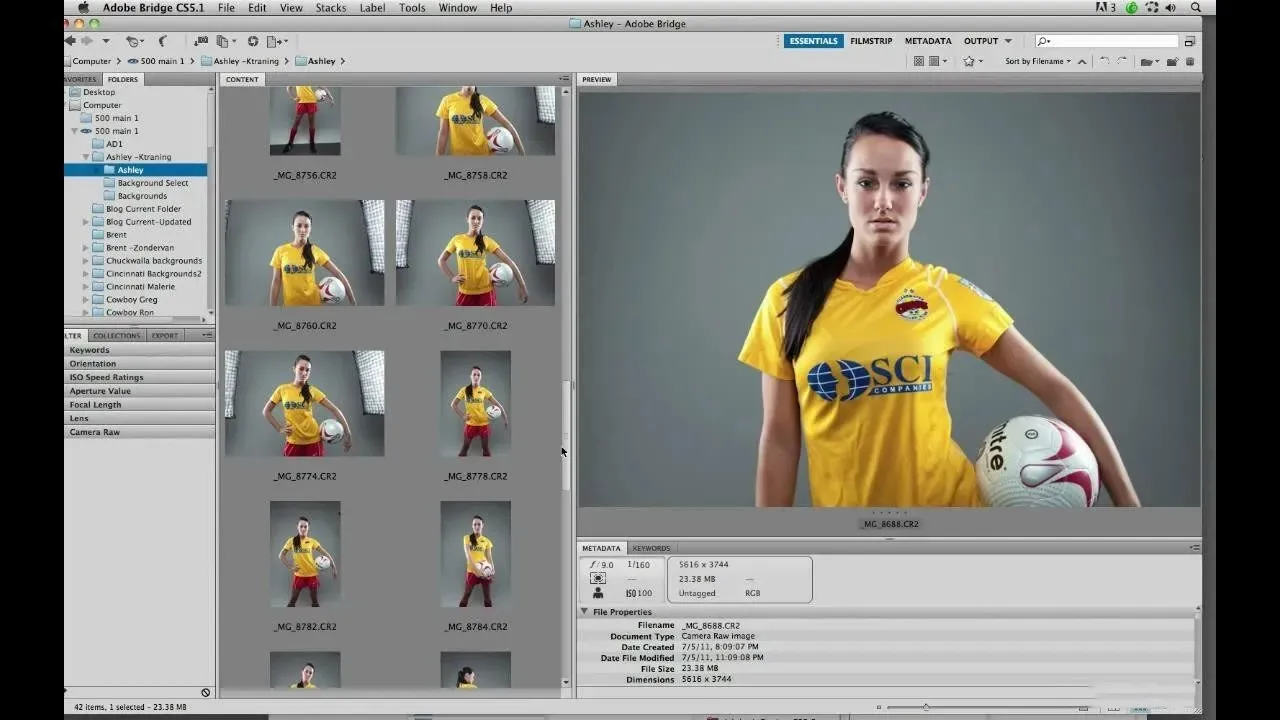Image resolution: width=1280 pixels, height=720 pixels.
Task: Click chevron after Ashley in path bar
Action: click(343, 61)
